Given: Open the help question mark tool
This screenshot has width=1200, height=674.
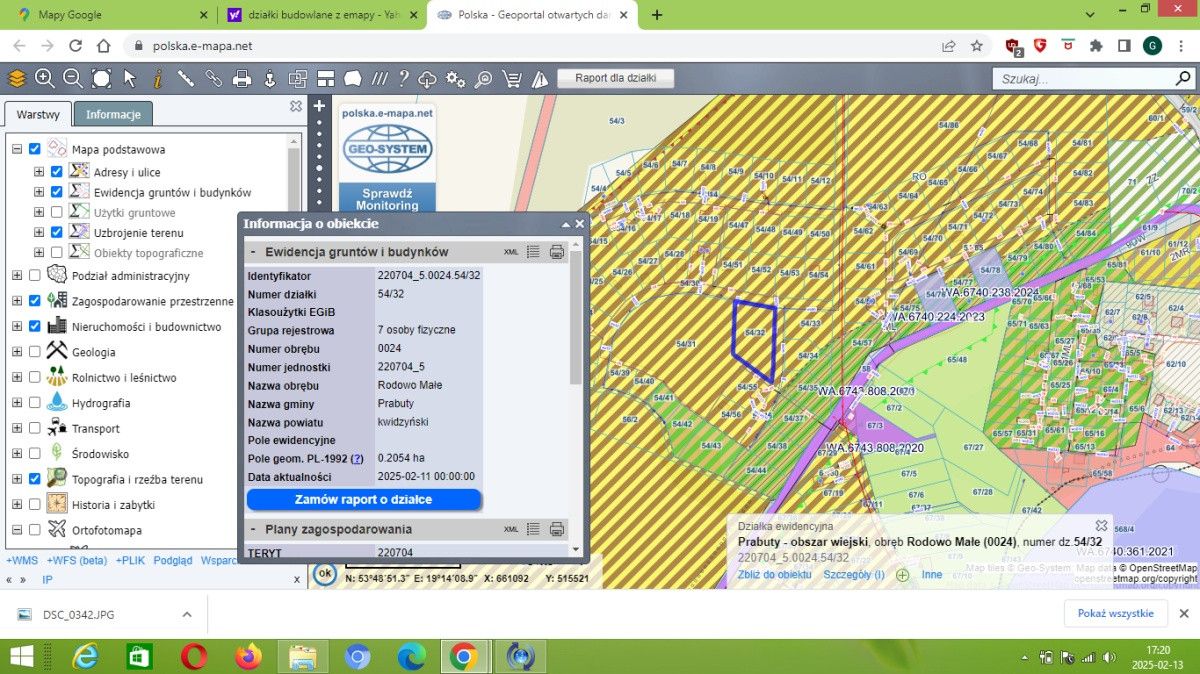Looking at the screenshot, I should point(403,79).
